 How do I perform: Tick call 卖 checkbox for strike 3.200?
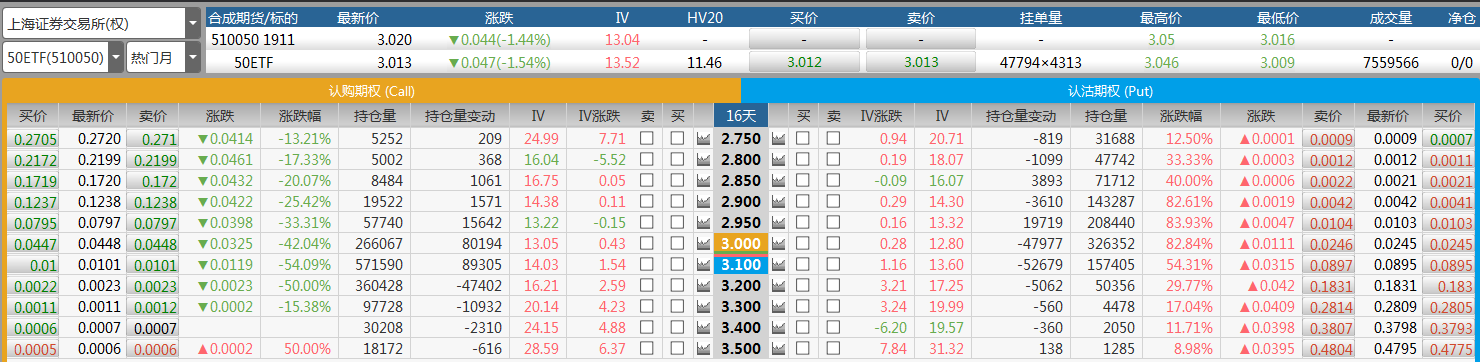tap(647, 285)
